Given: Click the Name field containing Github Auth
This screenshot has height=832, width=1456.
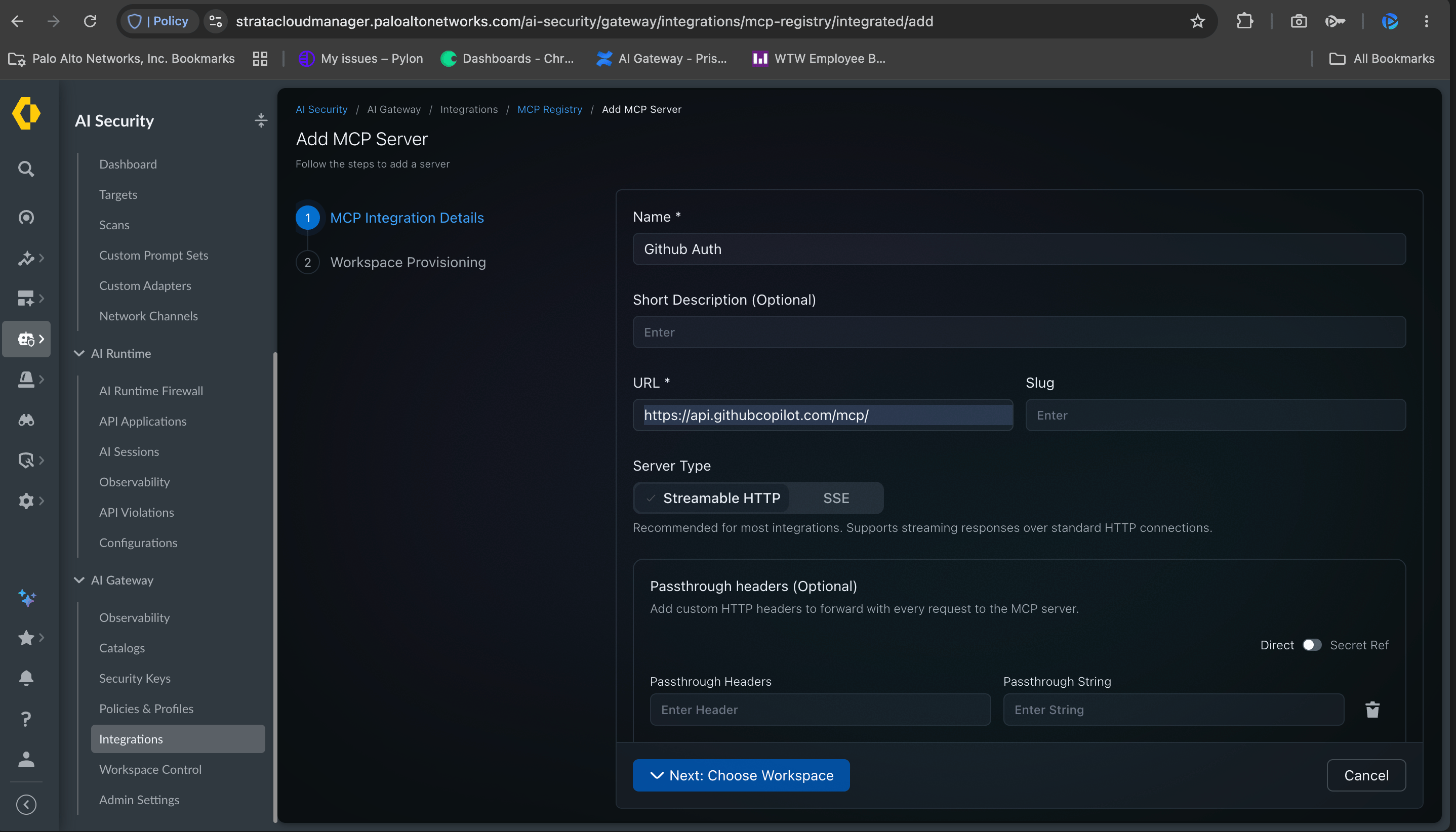Looking at the screenshot, I should tap(1019, 248).
